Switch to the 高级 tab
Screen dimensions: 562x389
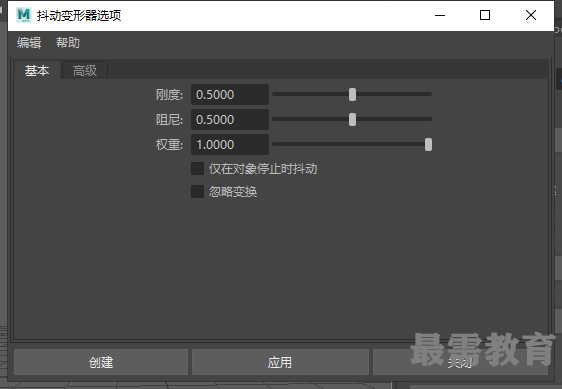(85, 71)
